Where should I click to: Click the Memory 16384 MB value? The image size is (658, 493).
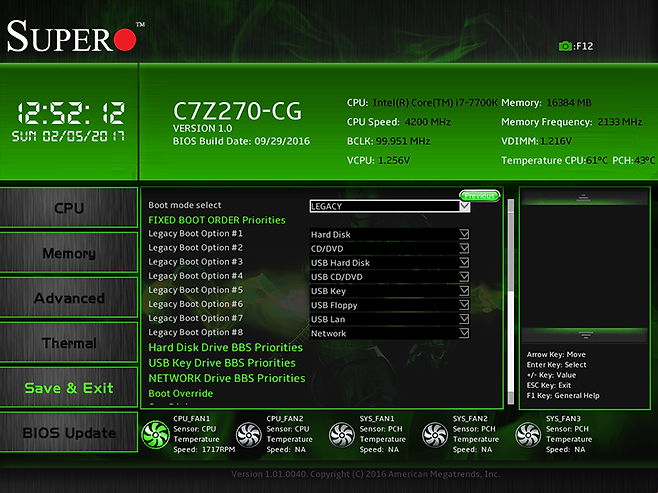pos(569,102)
